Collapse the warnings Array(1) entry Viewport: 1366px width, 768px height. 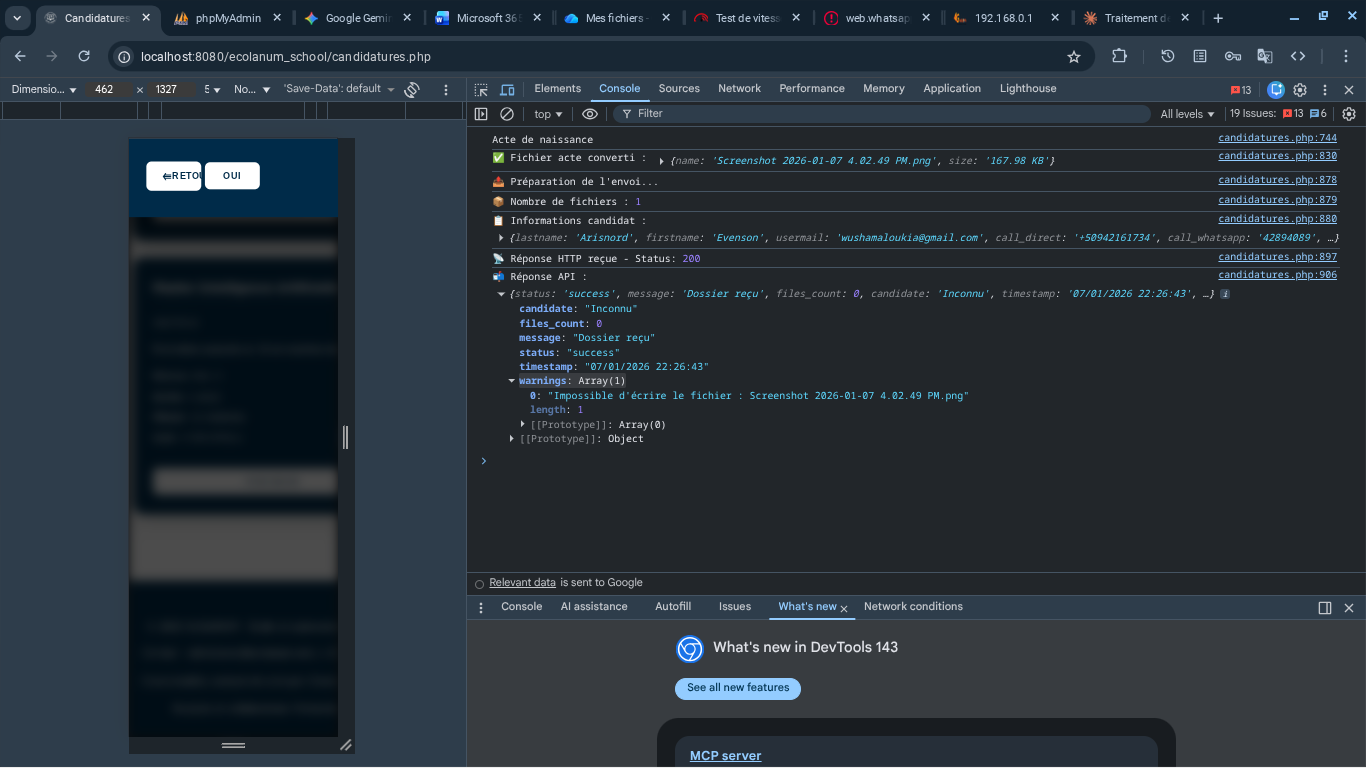pyautogui.click(x=512, y=381)
